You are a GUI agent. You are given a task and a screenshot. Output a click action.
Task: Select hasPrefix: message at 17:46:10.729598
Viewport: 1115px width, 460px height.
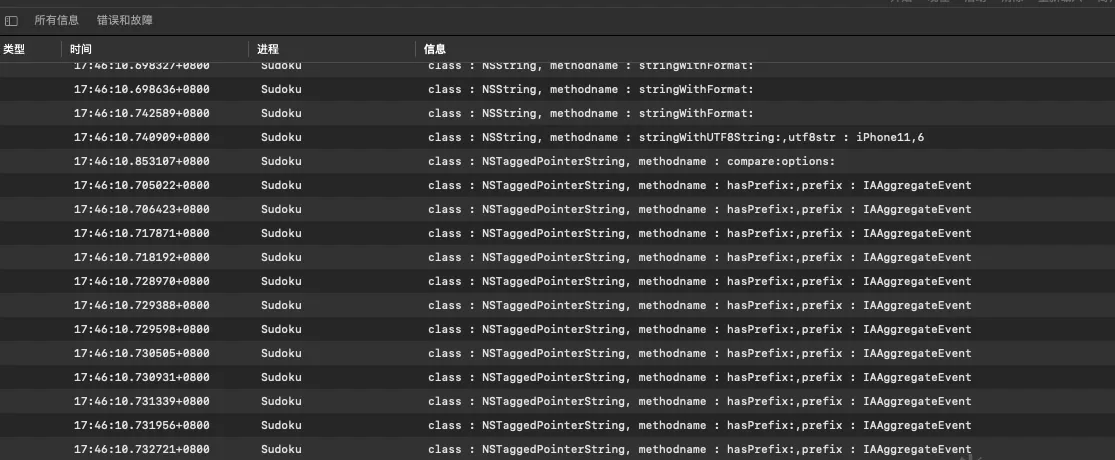click(700, 329)
